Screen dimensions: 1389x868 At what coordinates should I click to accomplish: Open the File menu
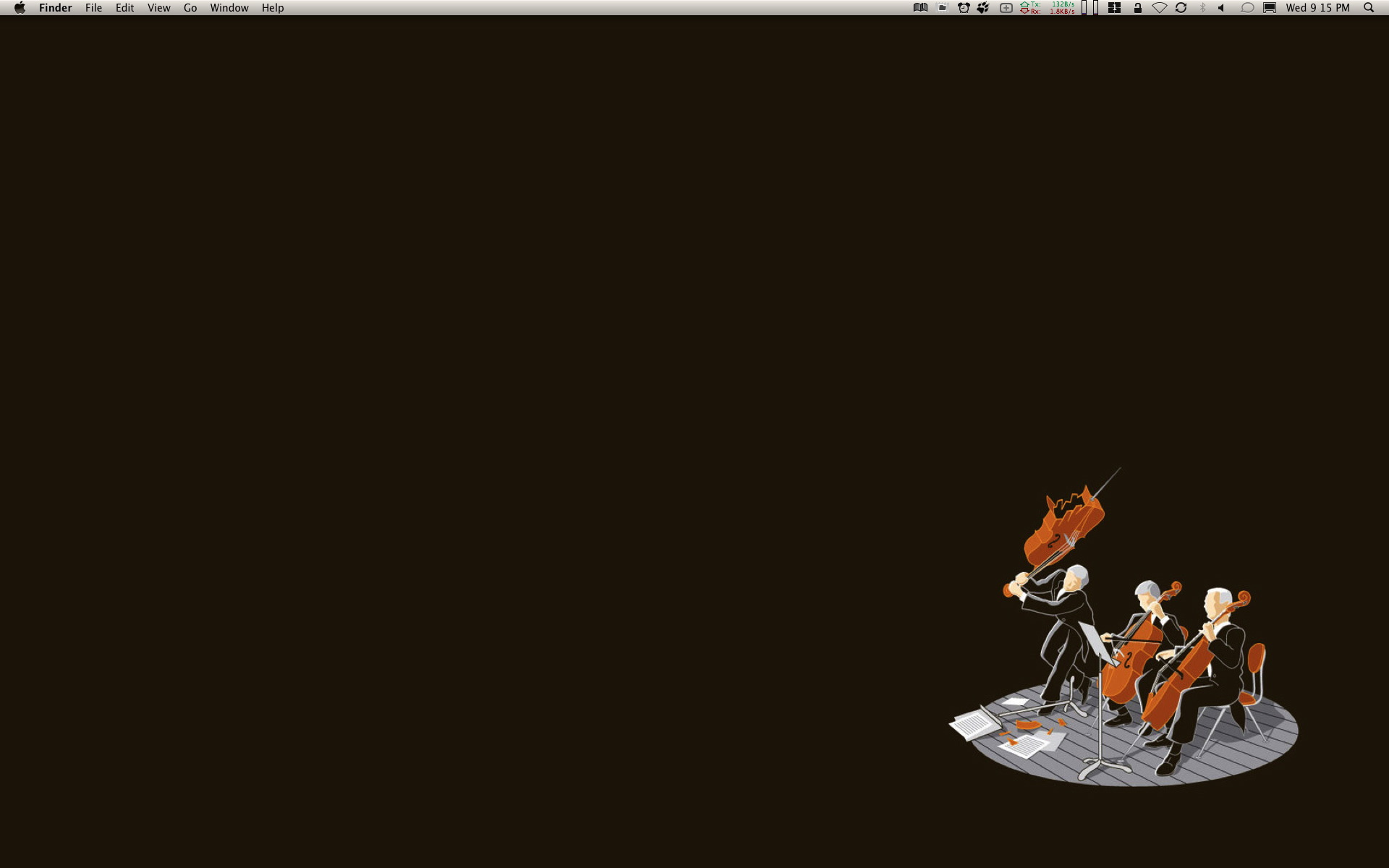click(93, 8)
